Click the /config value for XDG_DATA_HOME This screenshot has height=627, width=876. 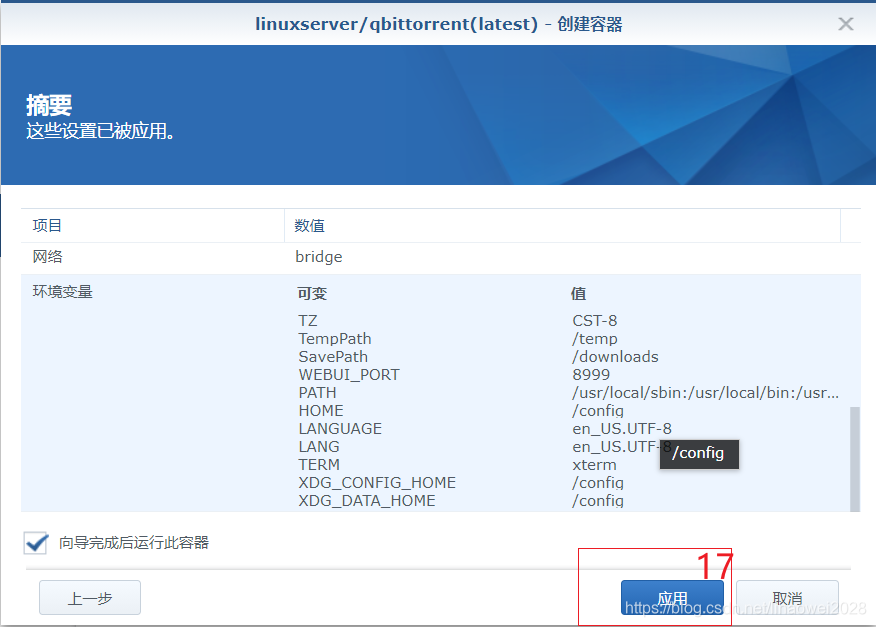(x=598, y=500)
